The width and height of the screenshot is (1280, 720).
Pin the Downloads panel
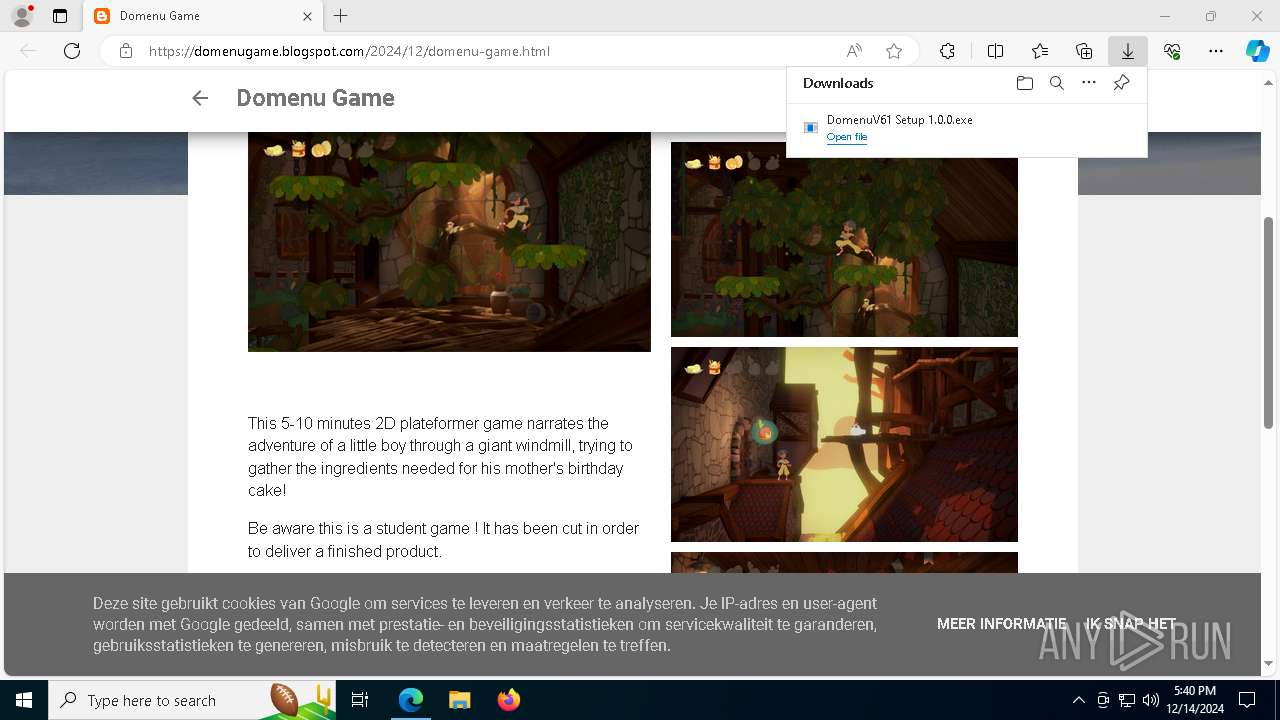(x=1121, y=83)
